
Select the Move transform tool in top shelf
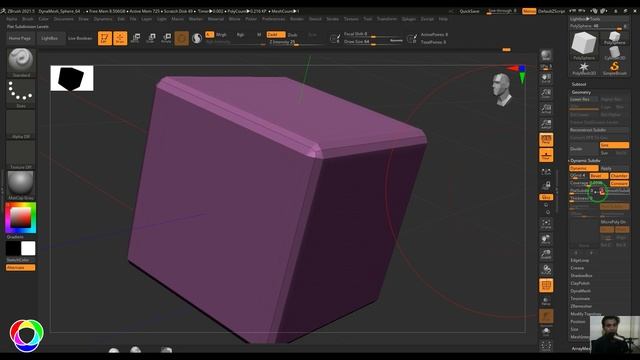pos(136,38)
